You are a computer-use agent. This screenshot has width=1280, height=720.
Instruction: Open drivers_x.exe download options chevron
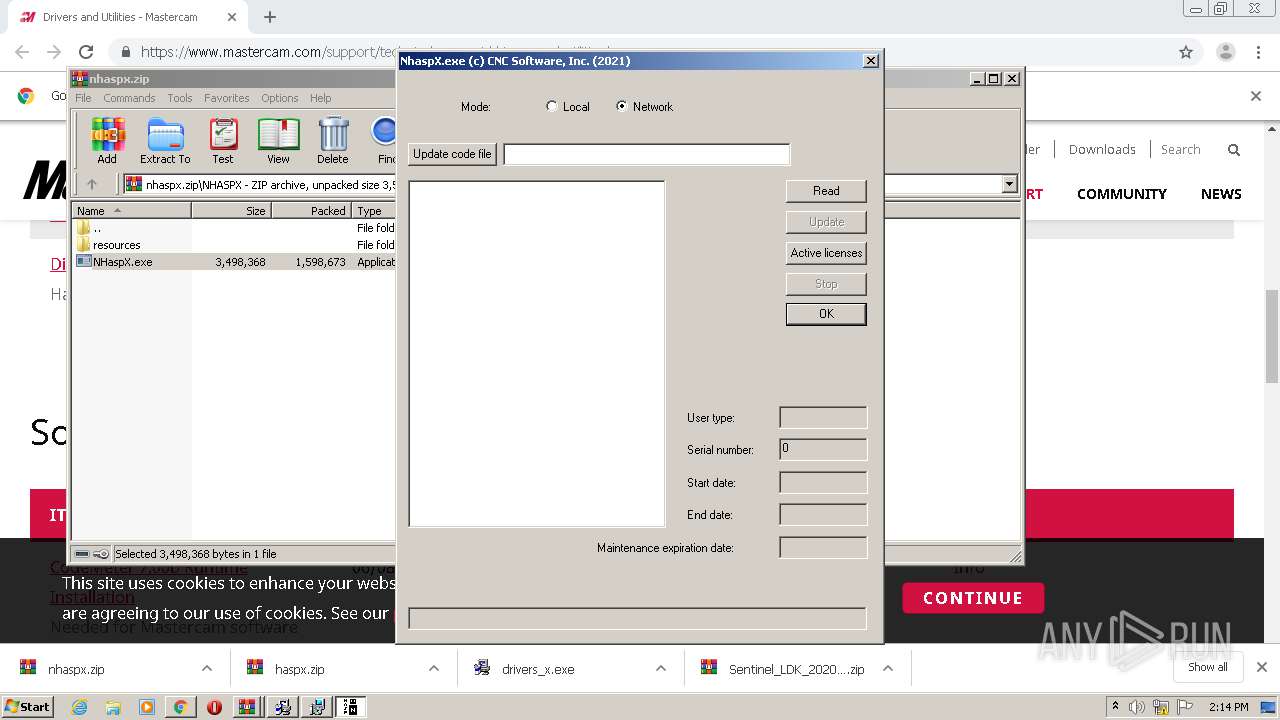[x=660, y=669]
